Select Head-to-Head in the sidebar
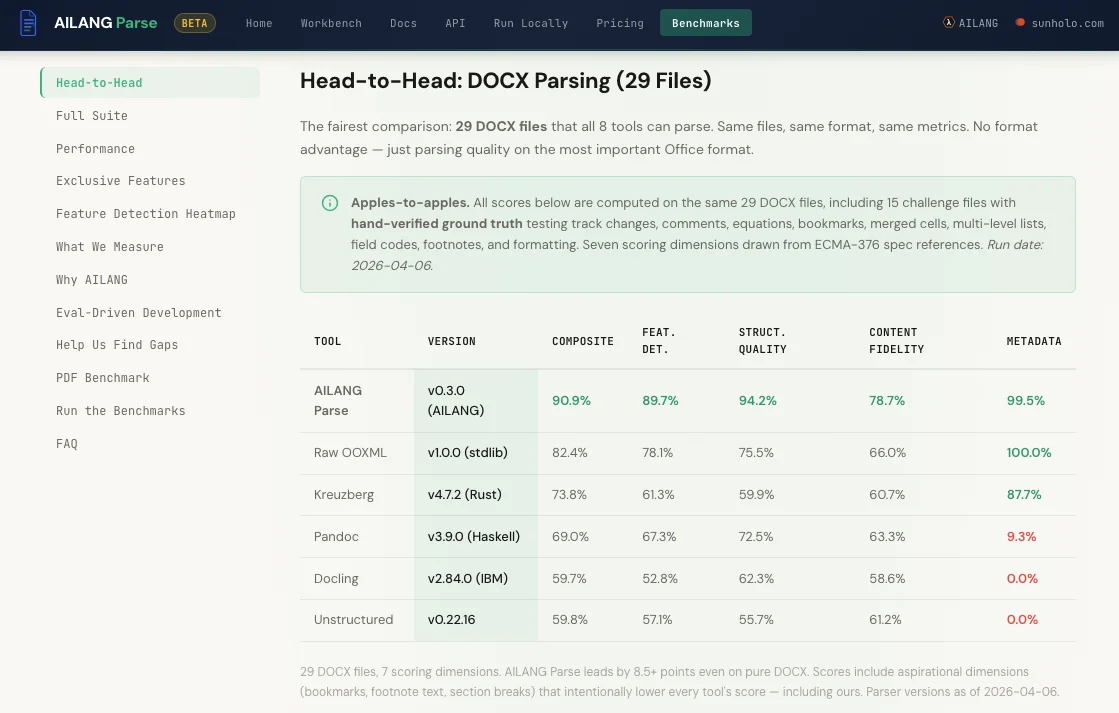This screenshot has width=1119, height=713. tap(98, 83)
